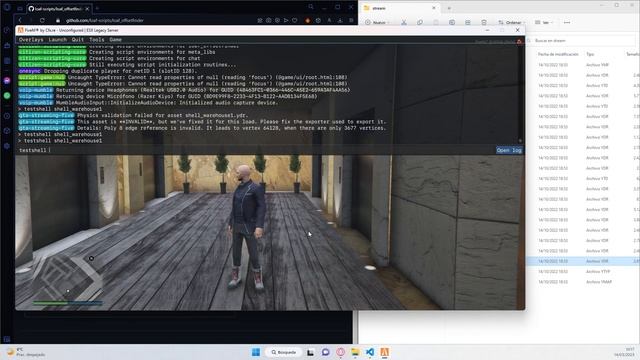The width and height of the screenshot is (640, 360).
Task: Select the Archivo YTYP file row
Action: tap(583, 271)
